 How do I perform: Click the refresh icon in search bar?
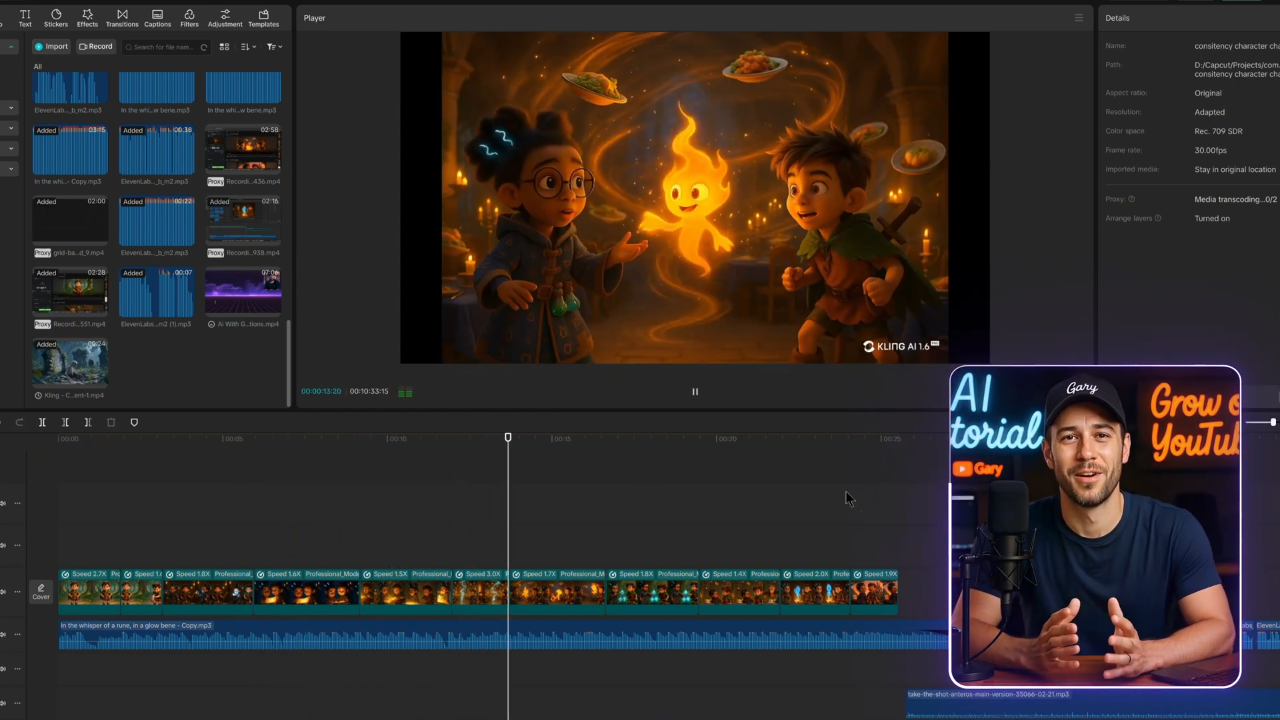point(204,47)
